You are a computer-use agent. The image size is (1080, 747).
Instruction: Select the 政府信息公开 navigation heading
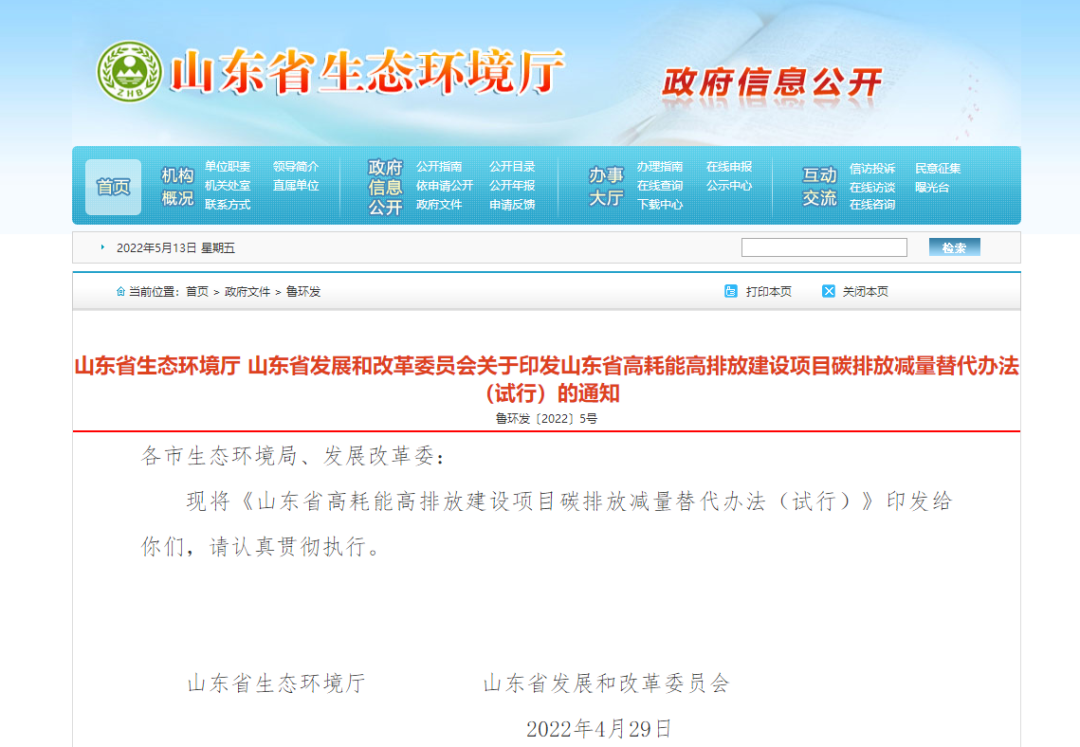(x=385, y=187)
